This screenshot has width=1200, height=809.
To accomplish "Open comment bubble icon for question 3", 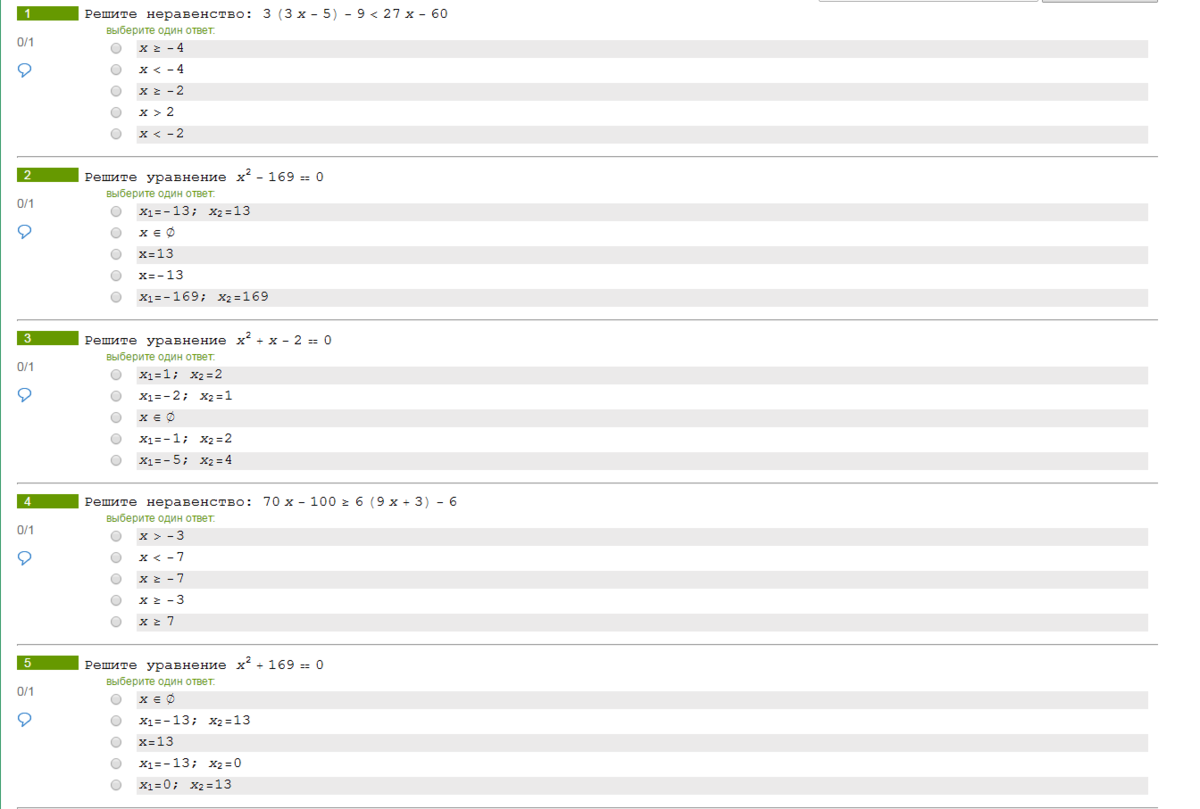I will point(25,395).
